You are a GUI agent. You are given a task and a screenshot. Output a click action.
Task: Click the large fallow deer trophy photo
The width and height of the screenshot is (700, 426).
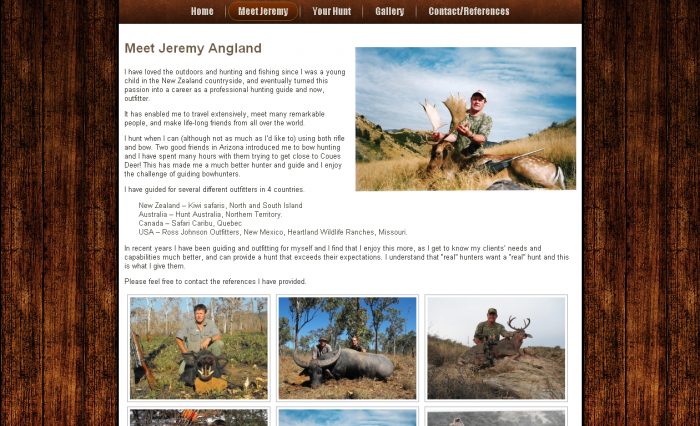pos(466,119)
